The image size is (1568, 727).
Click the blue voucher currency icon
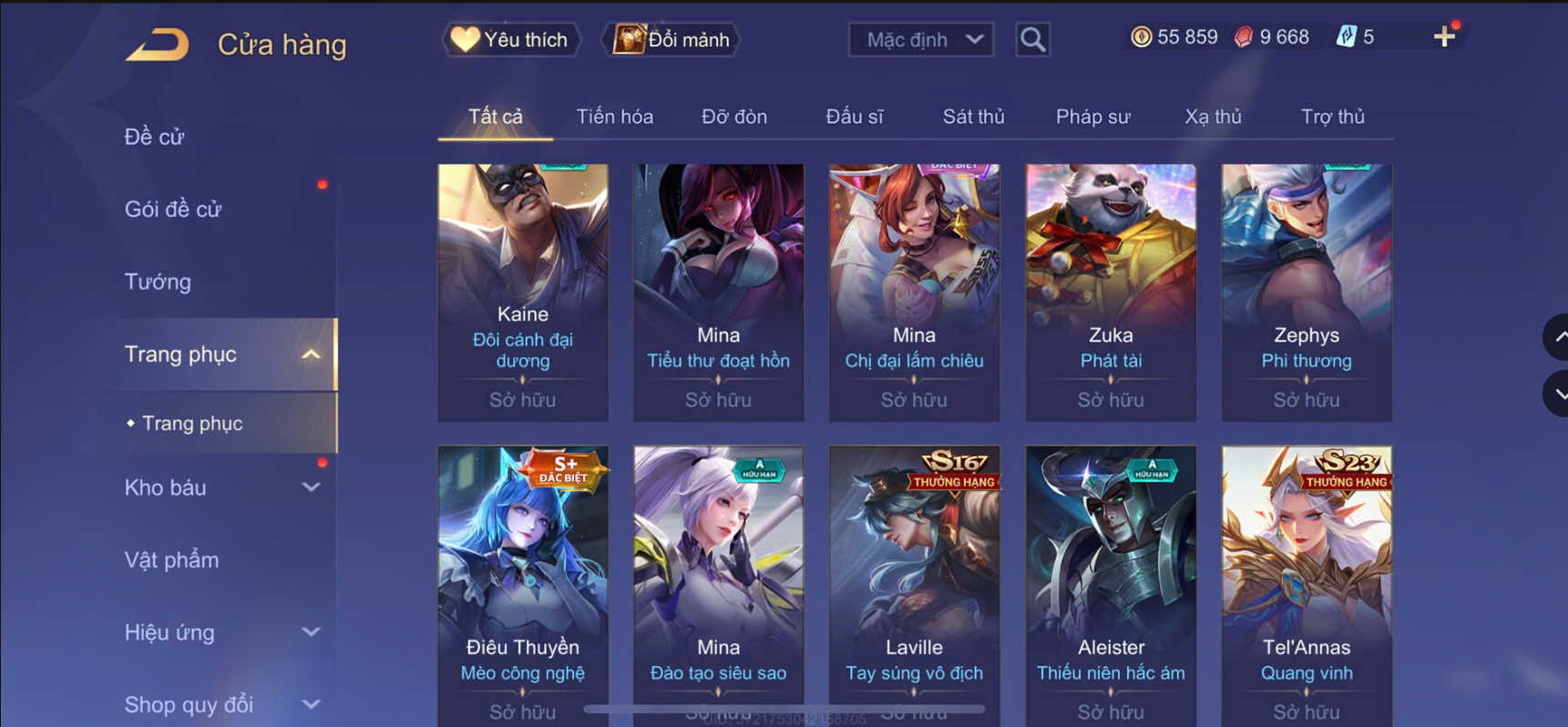click(1346, 37)
